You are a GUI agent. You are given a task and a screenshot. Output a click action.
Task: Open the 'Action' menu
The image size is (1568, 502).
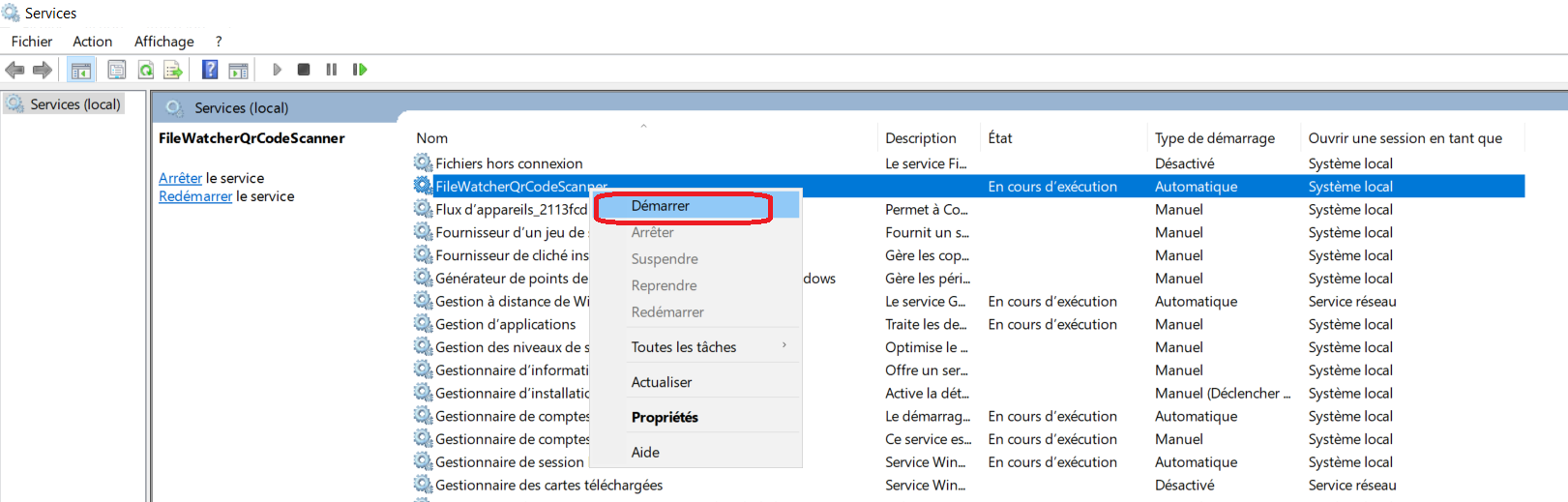point(92,42)
